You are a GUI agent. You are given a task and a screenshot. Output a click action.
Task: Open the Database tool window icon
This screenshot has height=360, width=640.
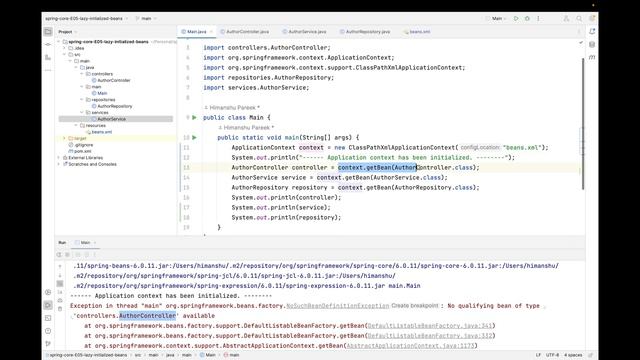[592, 44]
